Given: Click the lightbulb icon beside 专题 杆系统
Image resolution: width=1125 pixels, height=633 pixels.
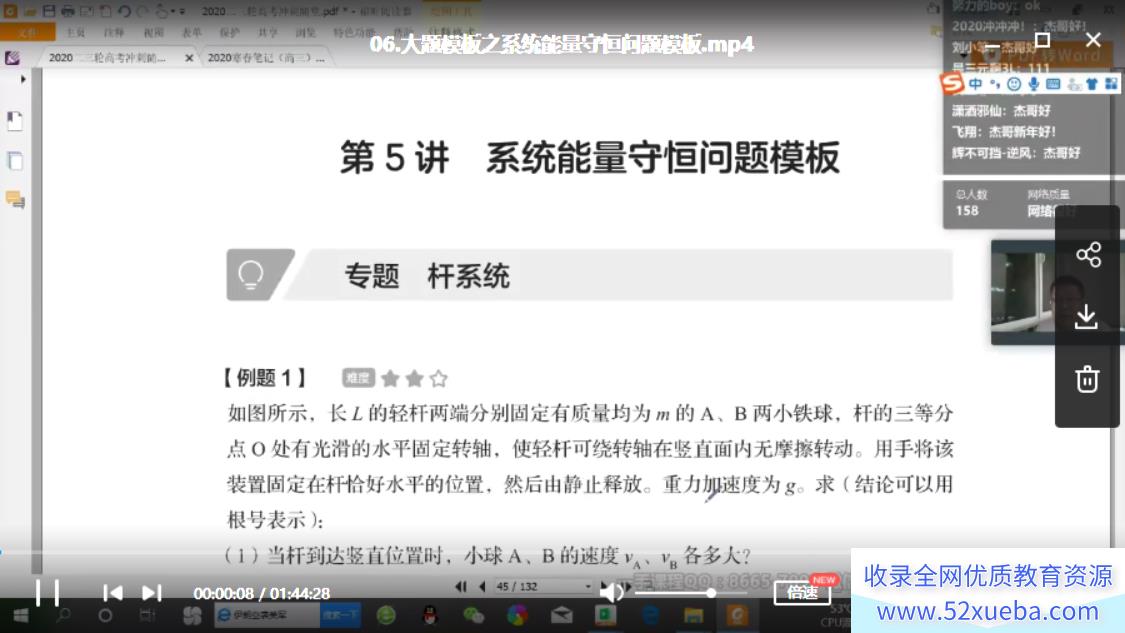Looking at the screenshot, I should [x=251, y=274].
